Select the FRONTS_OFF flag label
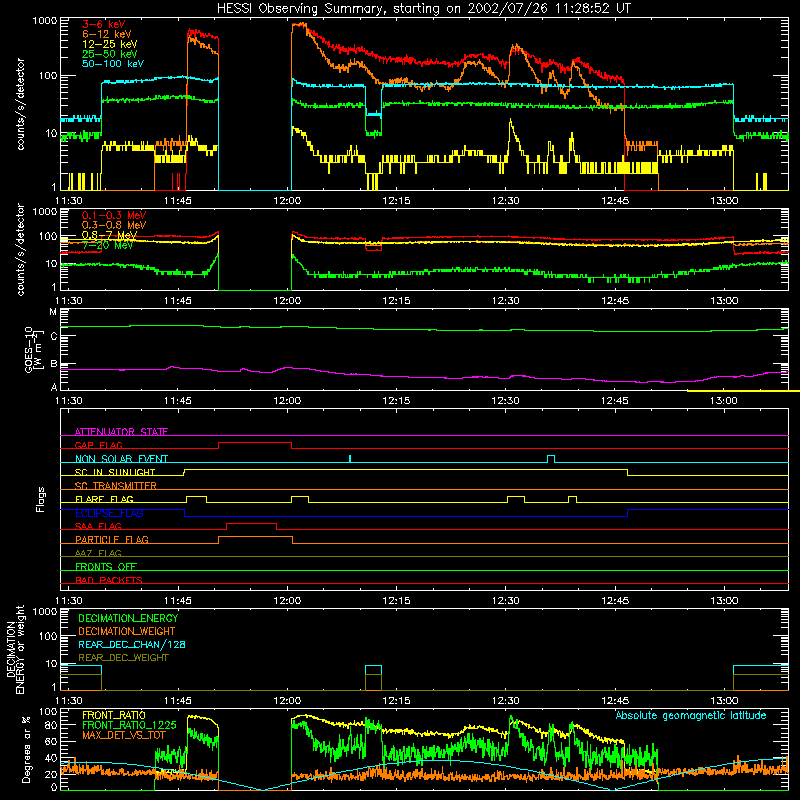Screen dimensions: 800x800 [106, 567]
